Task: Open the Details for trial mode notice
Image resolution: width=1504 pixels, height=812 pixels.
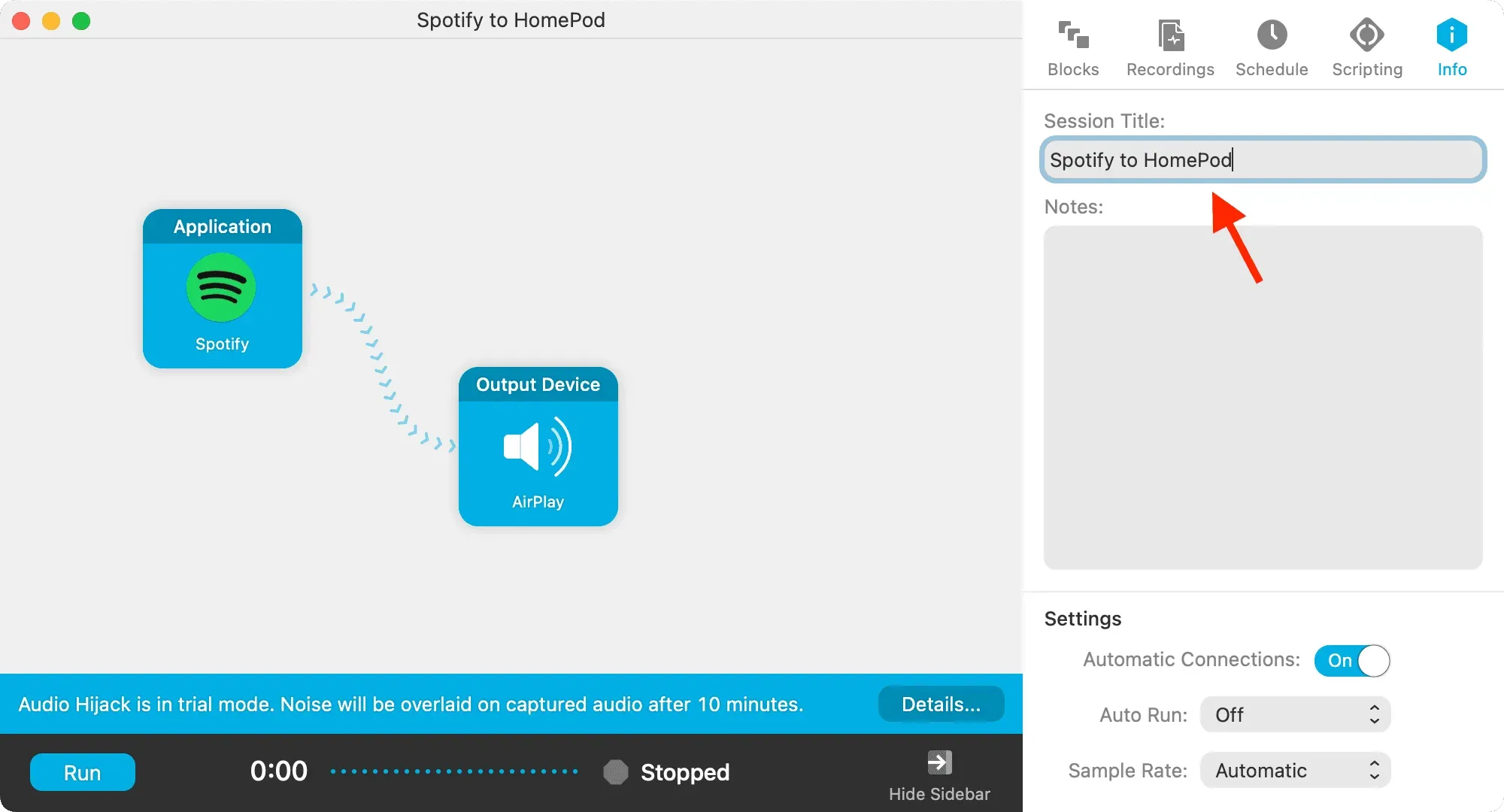Action: click(939, 704)
